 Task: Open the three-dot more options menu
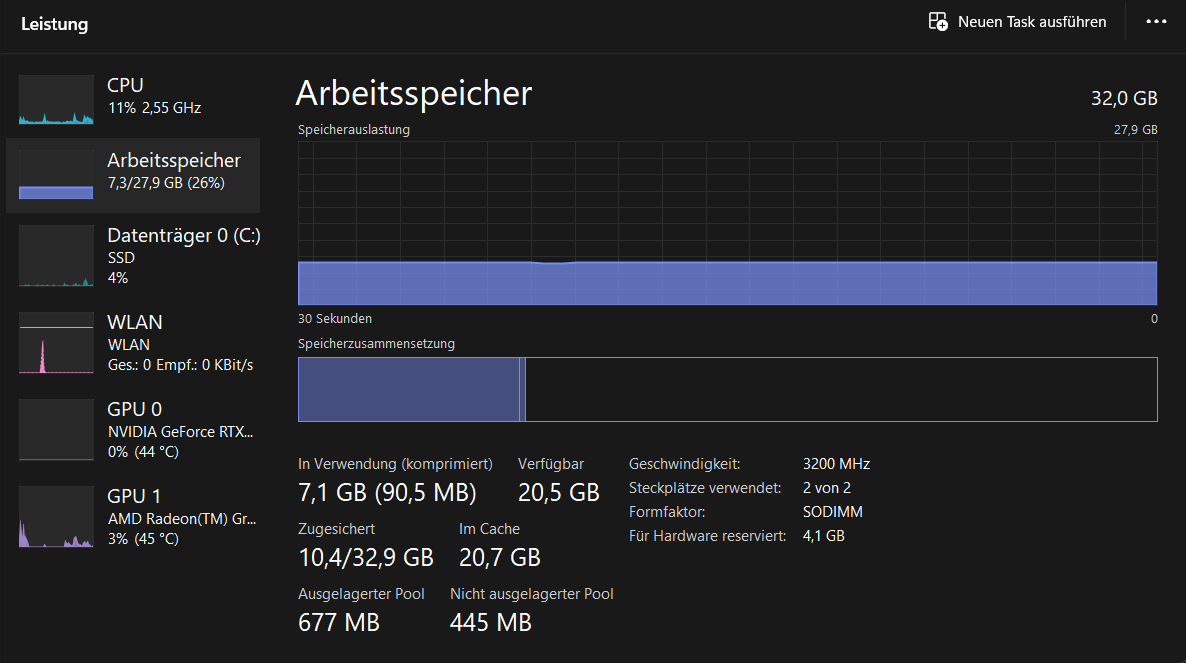[1156, 22]
